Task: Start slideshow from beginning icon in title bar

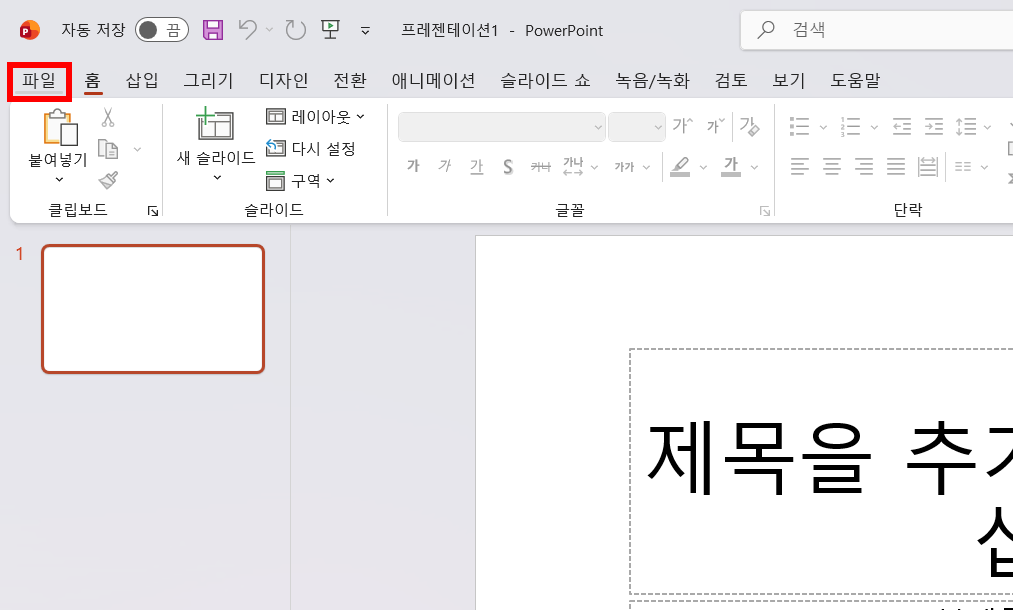Action: (330, 29)
